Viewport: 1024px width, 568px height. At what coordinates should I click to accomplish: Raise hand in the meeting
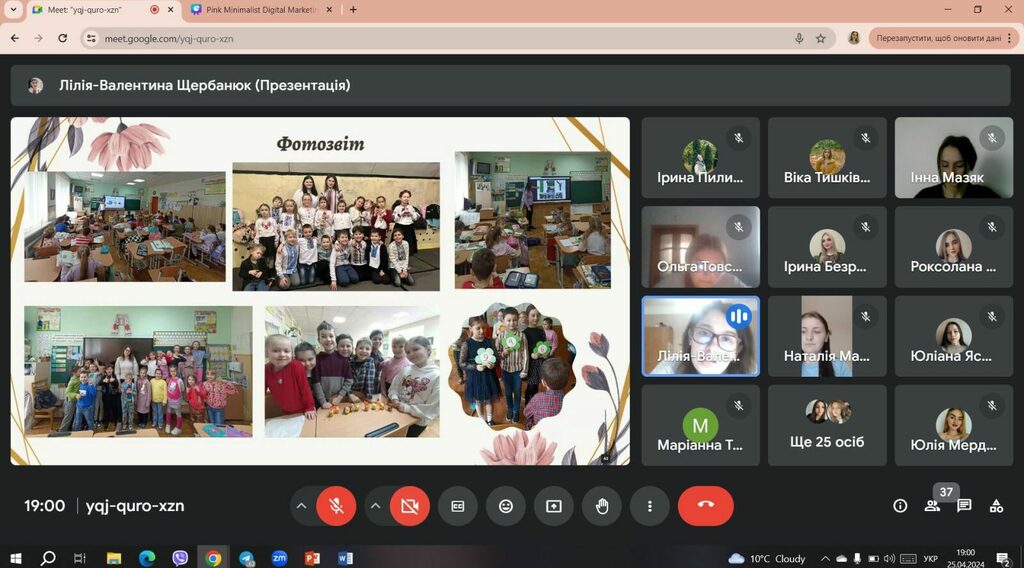601,506
